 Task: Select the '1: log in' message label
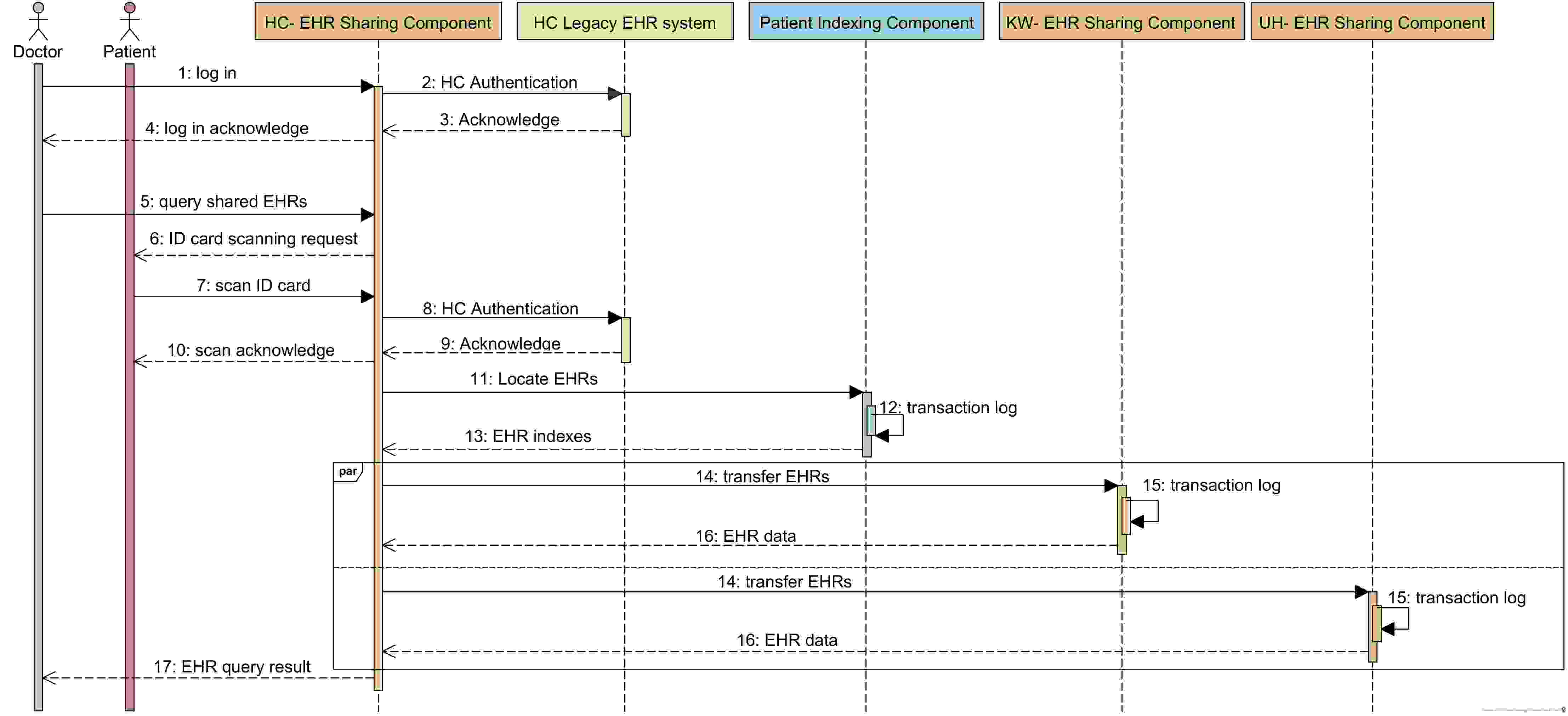click(207, 73)
